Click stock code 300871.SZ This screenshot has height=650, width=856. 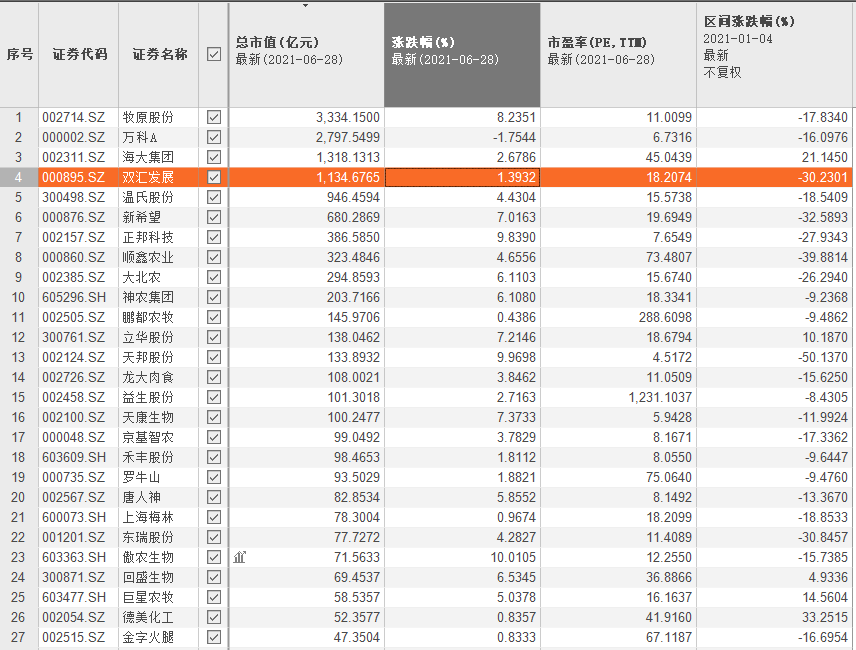coord(74,577)
